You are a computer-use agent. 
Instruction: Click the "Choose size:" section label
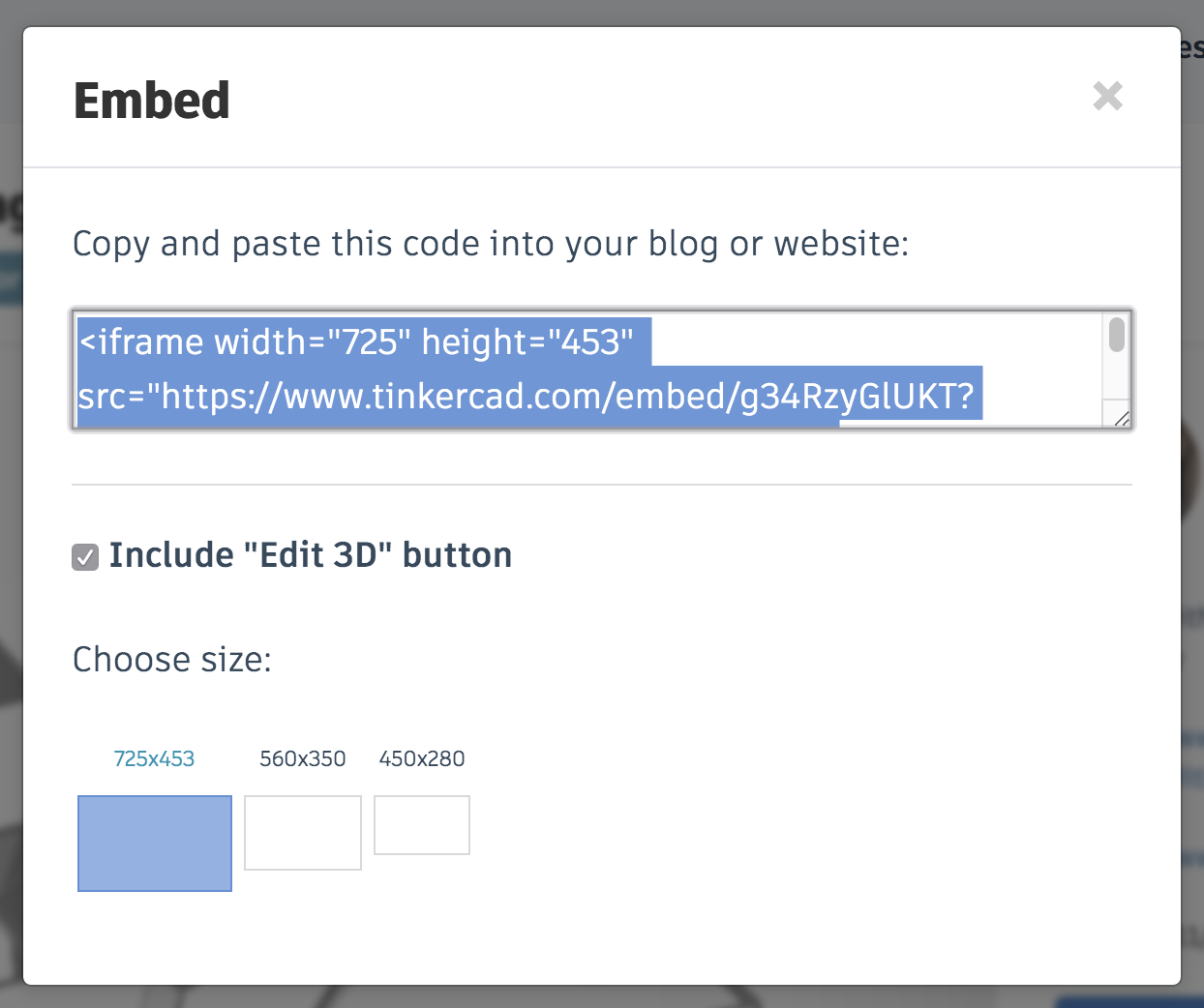(171, 659)
